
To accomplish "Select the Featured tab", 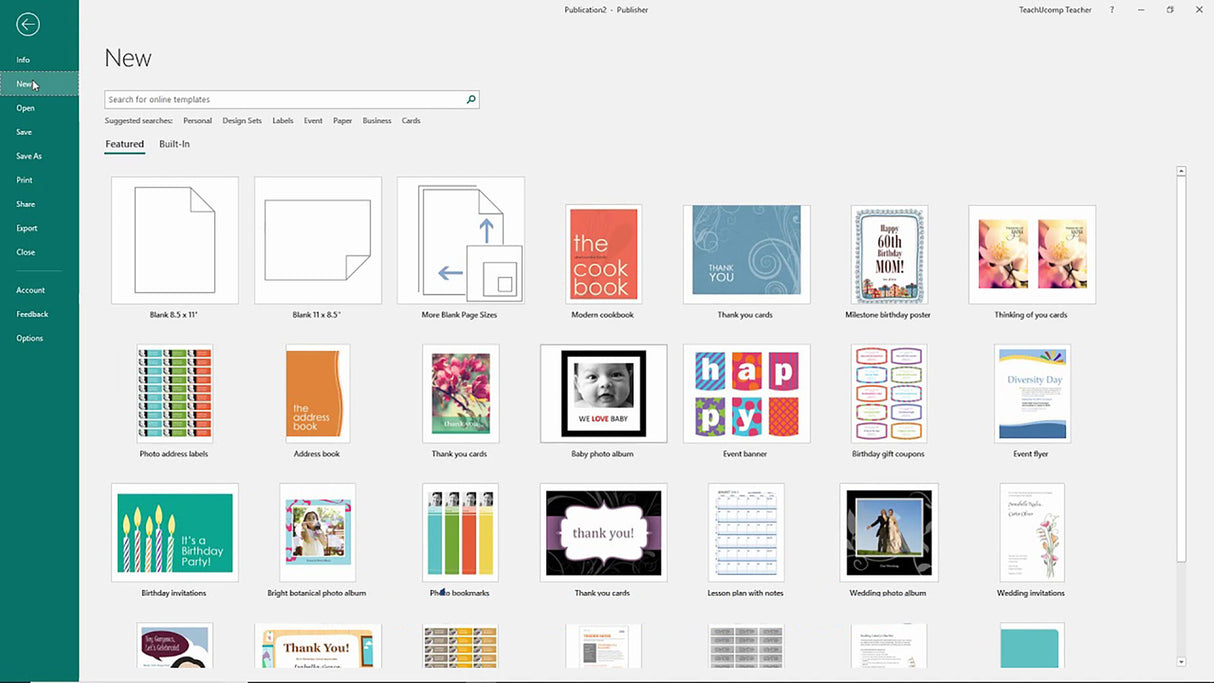I will (124, 143).
